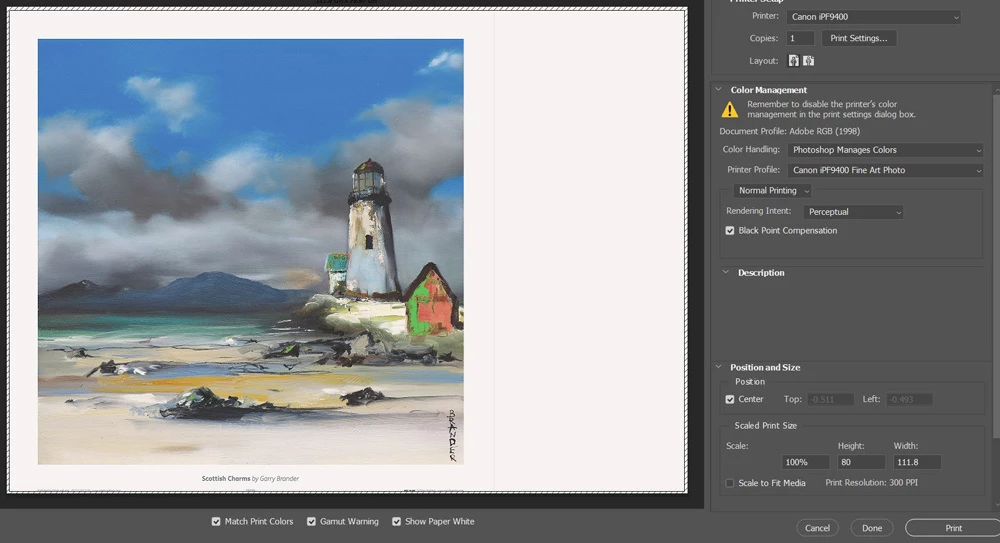Enable Scale to Fit Media

tap(730, 483)
